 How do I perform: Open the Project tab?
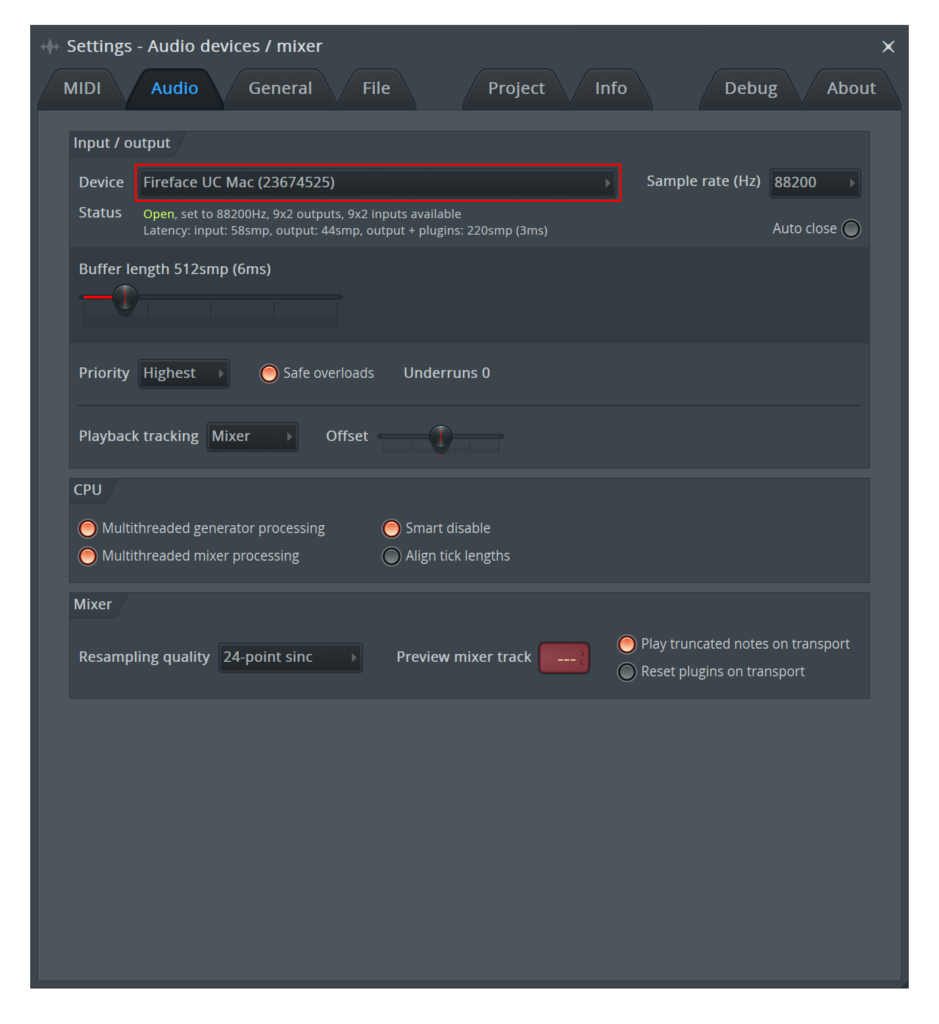516,88
